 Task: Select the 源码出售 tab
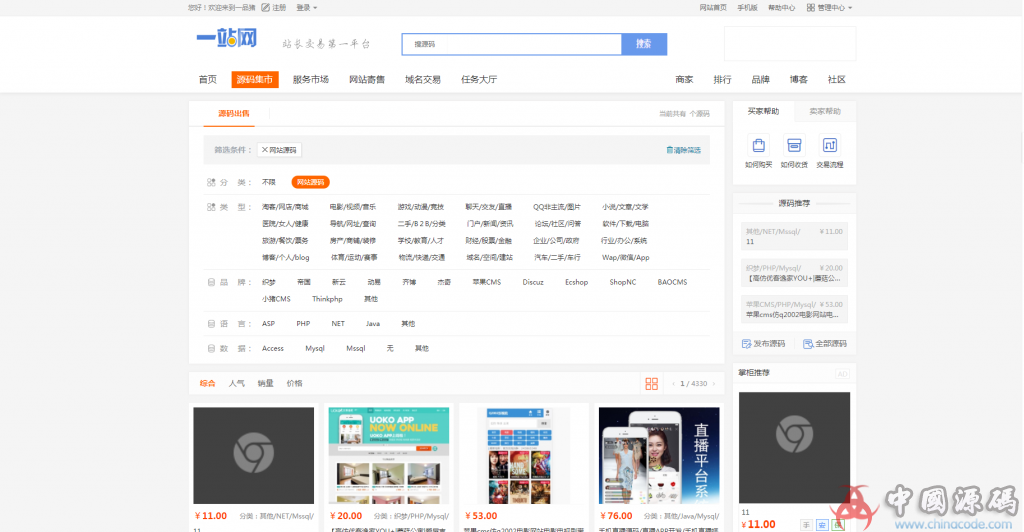pyautogui.click(x=234, y=114)
